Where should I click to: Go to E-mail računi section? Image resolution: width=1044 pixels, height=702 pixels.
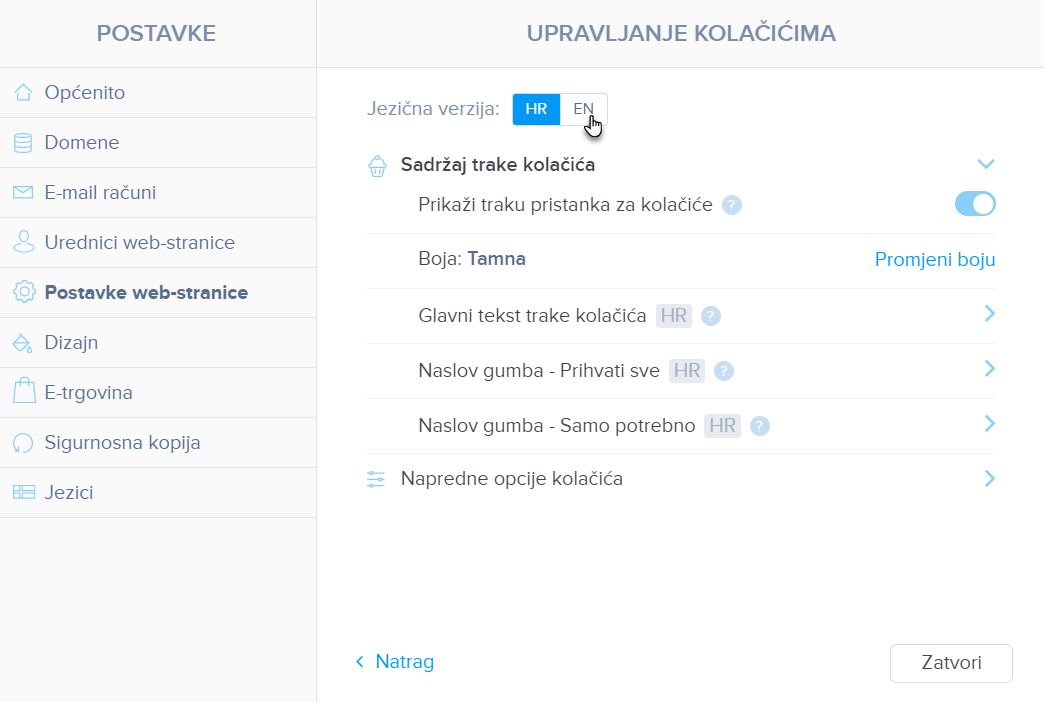click(x=158, y=192)
